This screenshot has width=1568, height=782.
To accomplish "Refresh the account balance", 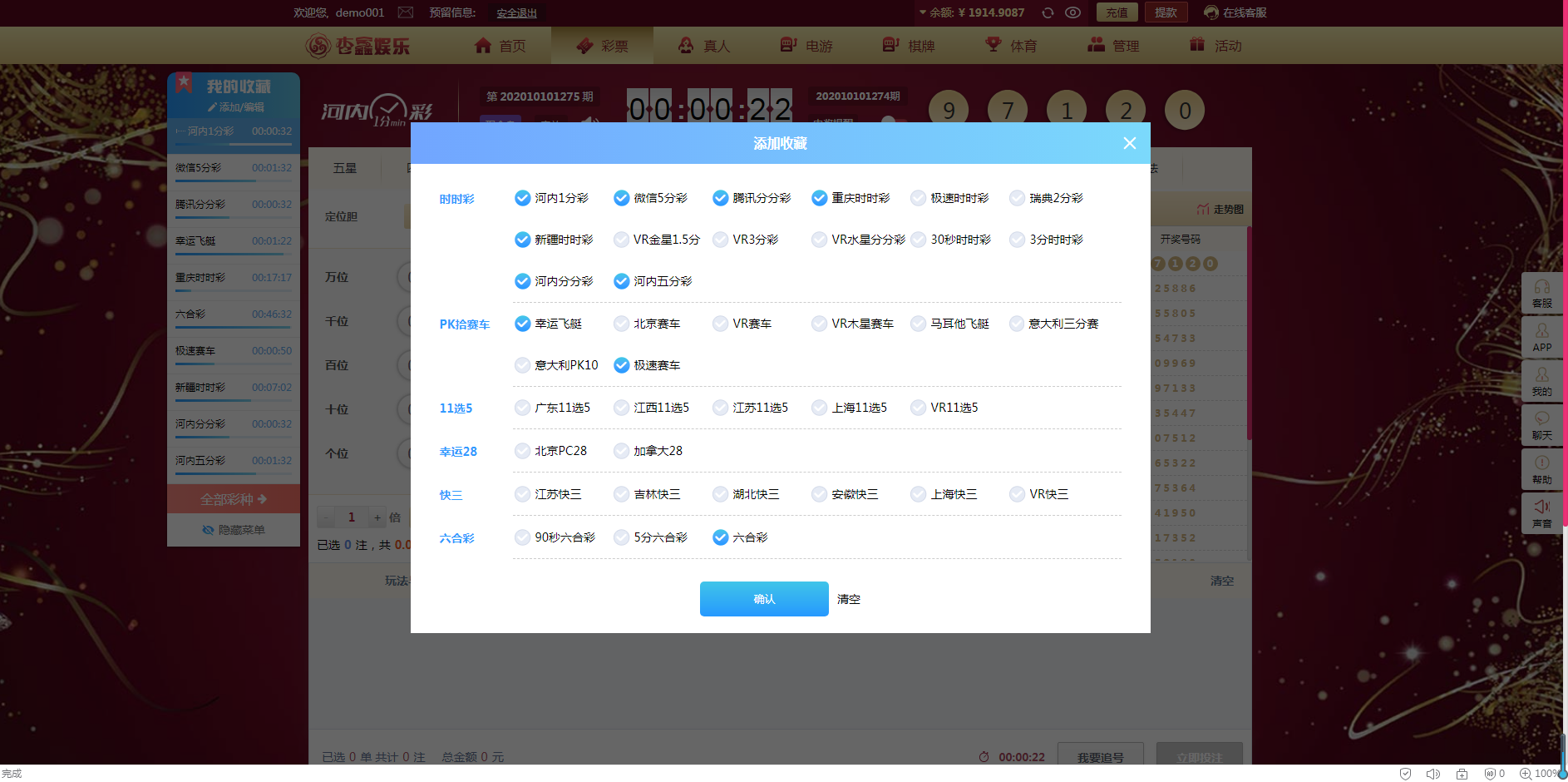I will pos(1048,12).
